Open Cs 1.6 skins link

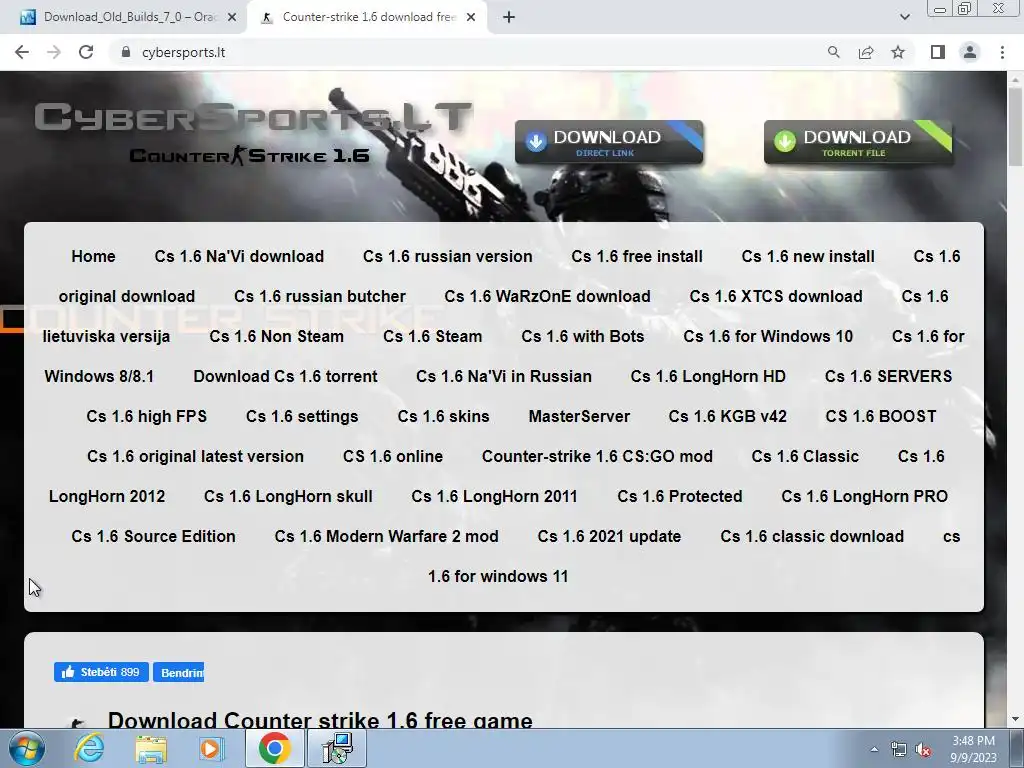(443, 416)
